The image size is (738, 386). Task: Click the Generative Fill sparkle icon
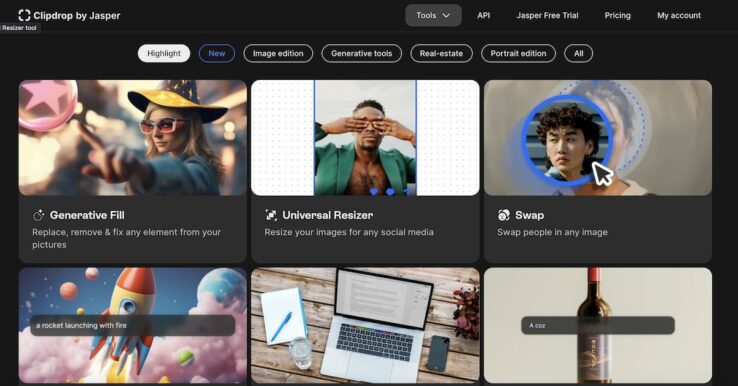tap(38, 215)
